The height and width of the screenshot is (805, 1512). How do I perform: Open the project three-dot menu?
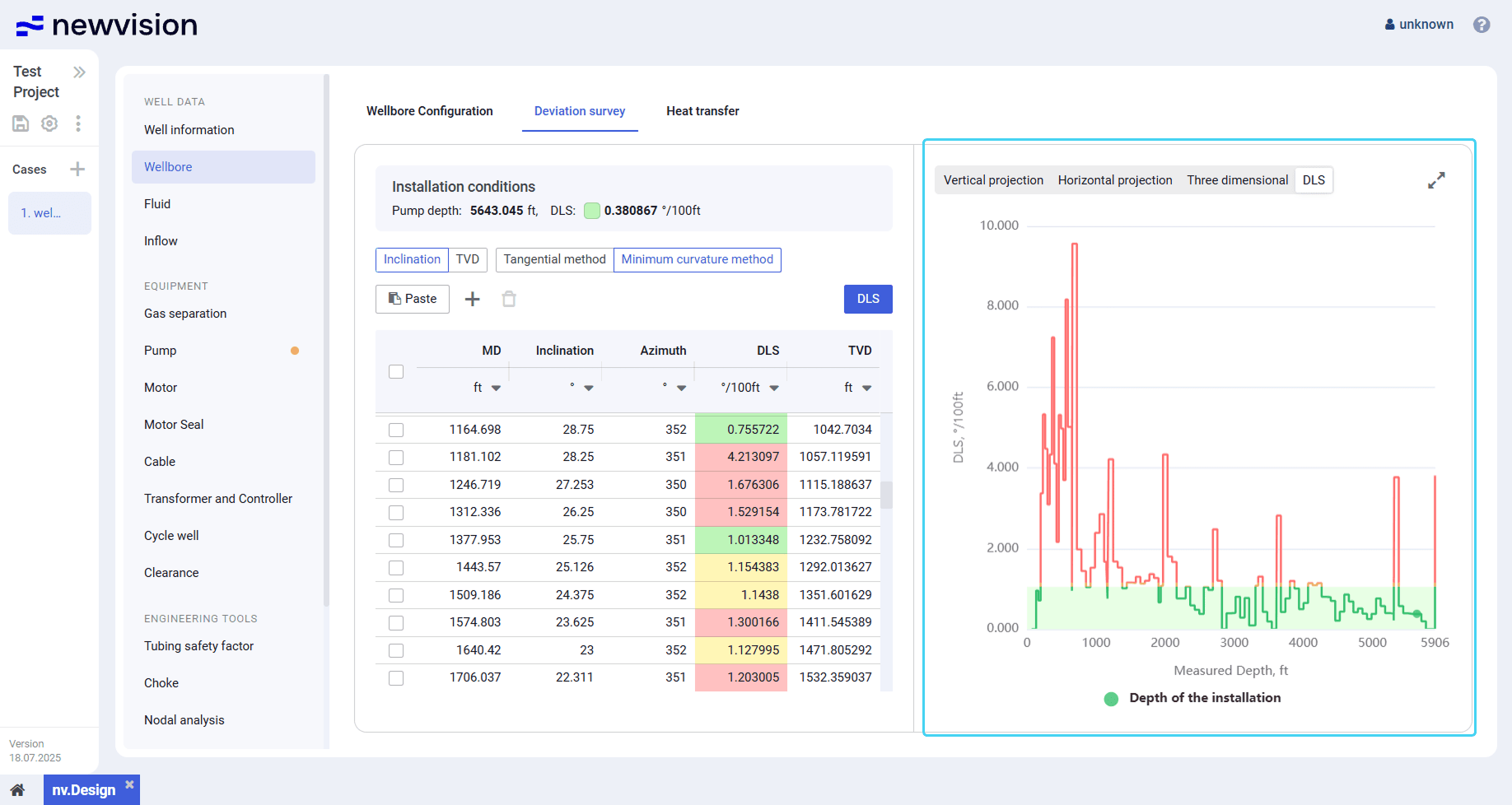point(78,123)
